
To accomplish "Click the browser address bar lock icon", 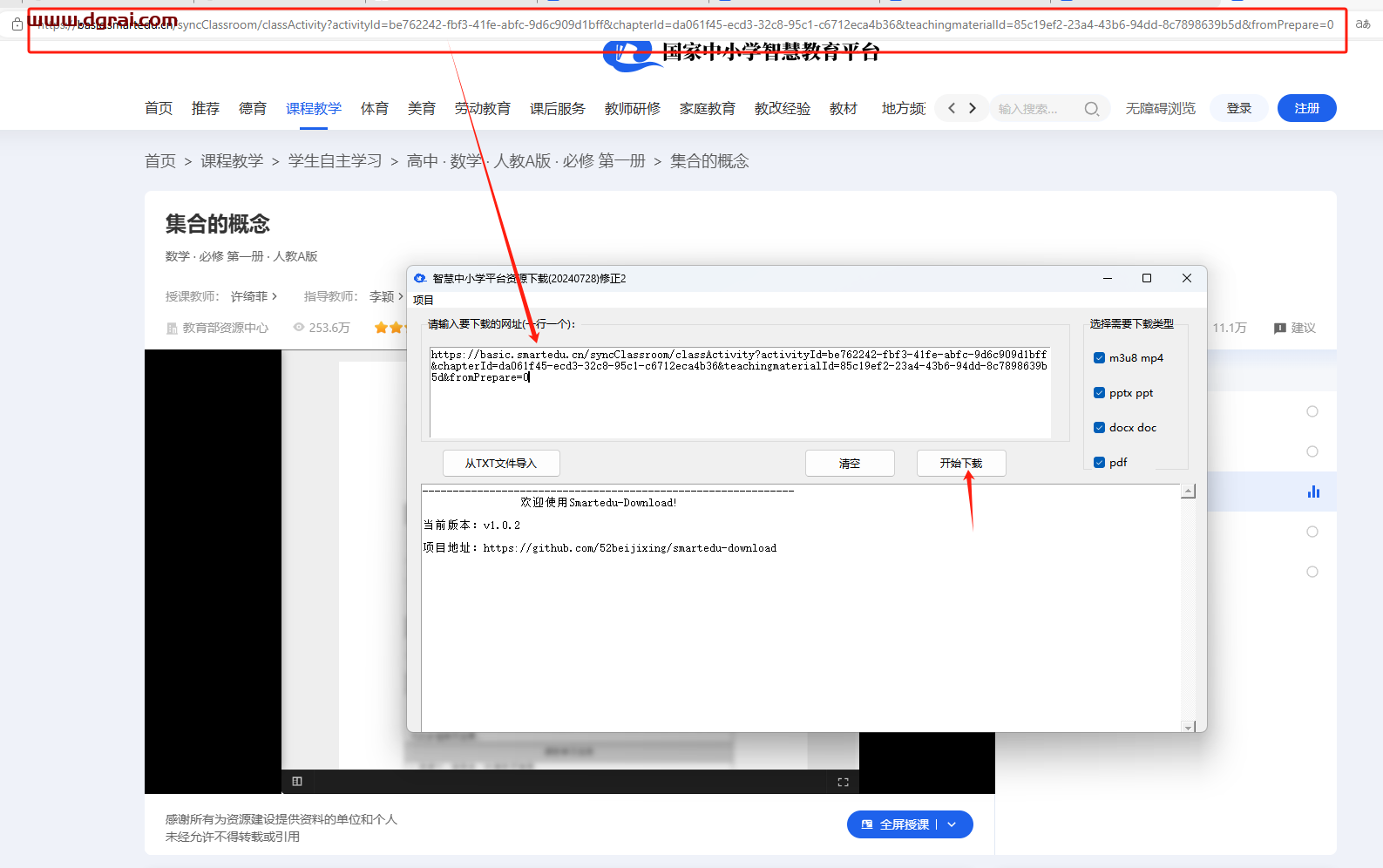I will [17, 24].
